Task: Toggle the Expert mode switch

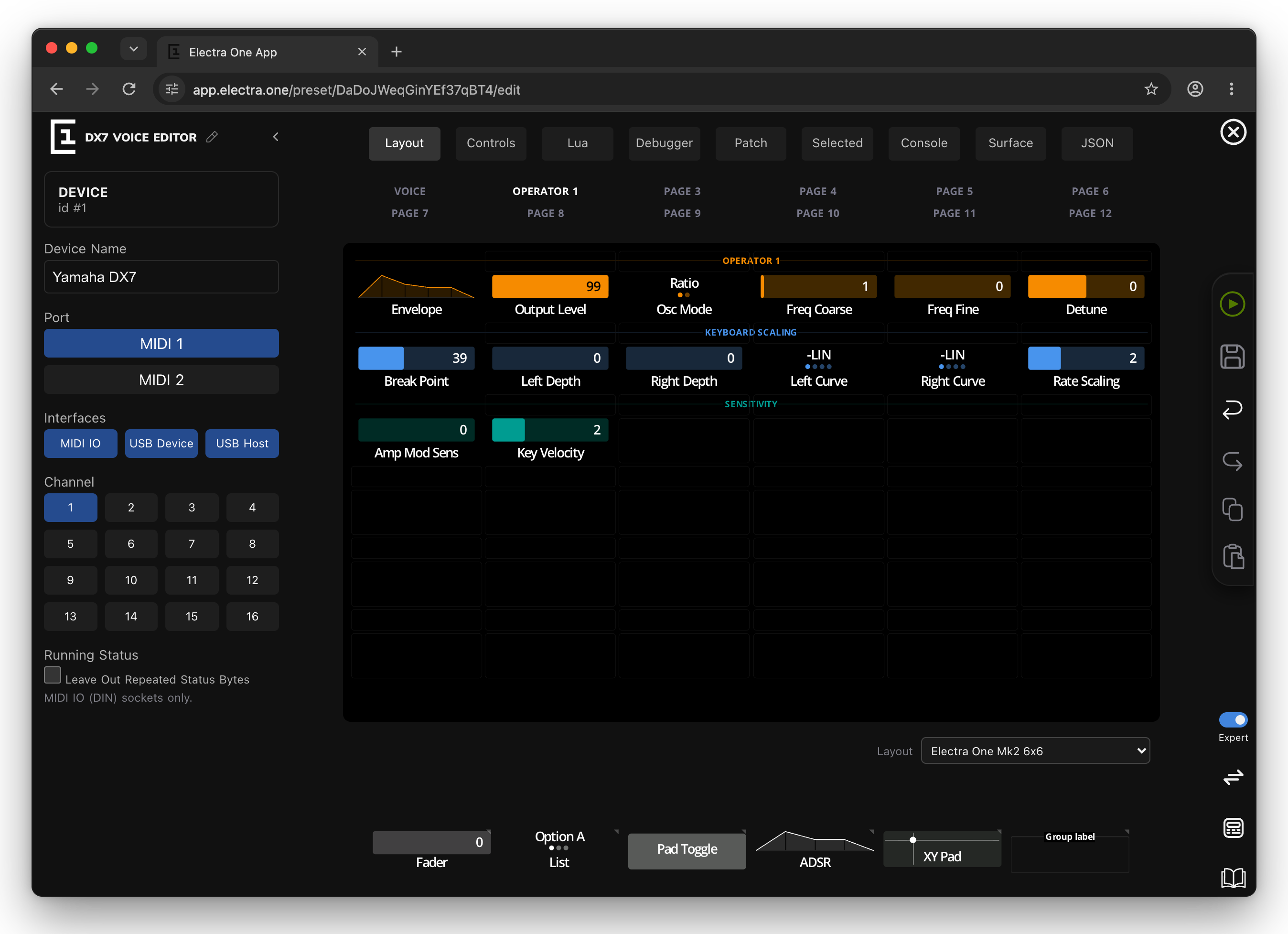Action: click(1233, 720)
